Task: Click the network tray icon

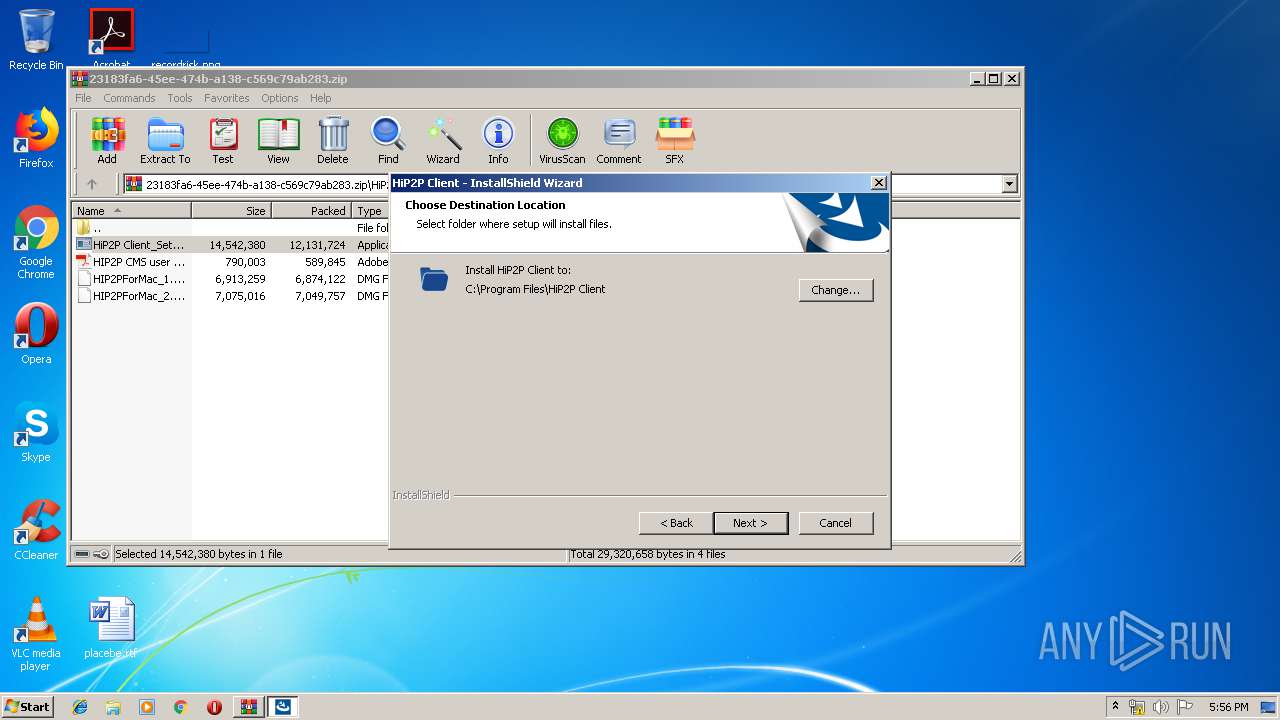Action: [1137, 707]
